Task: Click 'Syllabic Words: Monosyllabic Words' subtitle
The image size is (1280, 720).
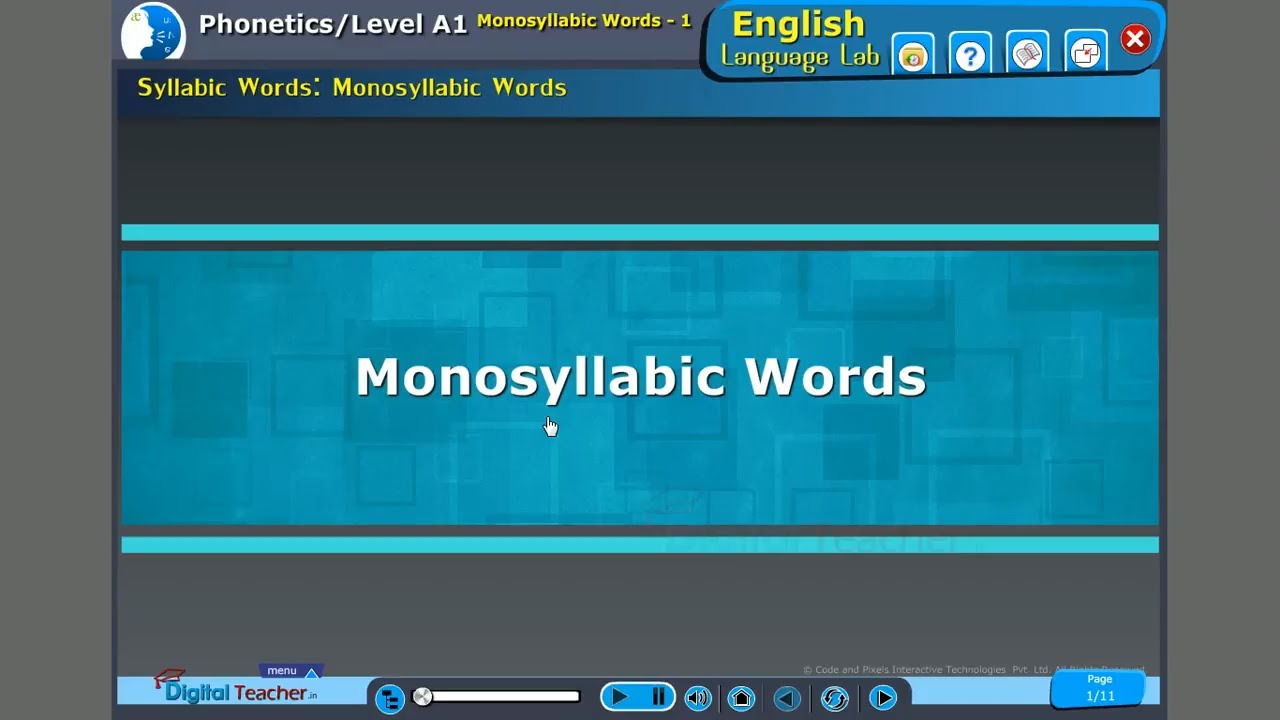Action: coord(352,87)
